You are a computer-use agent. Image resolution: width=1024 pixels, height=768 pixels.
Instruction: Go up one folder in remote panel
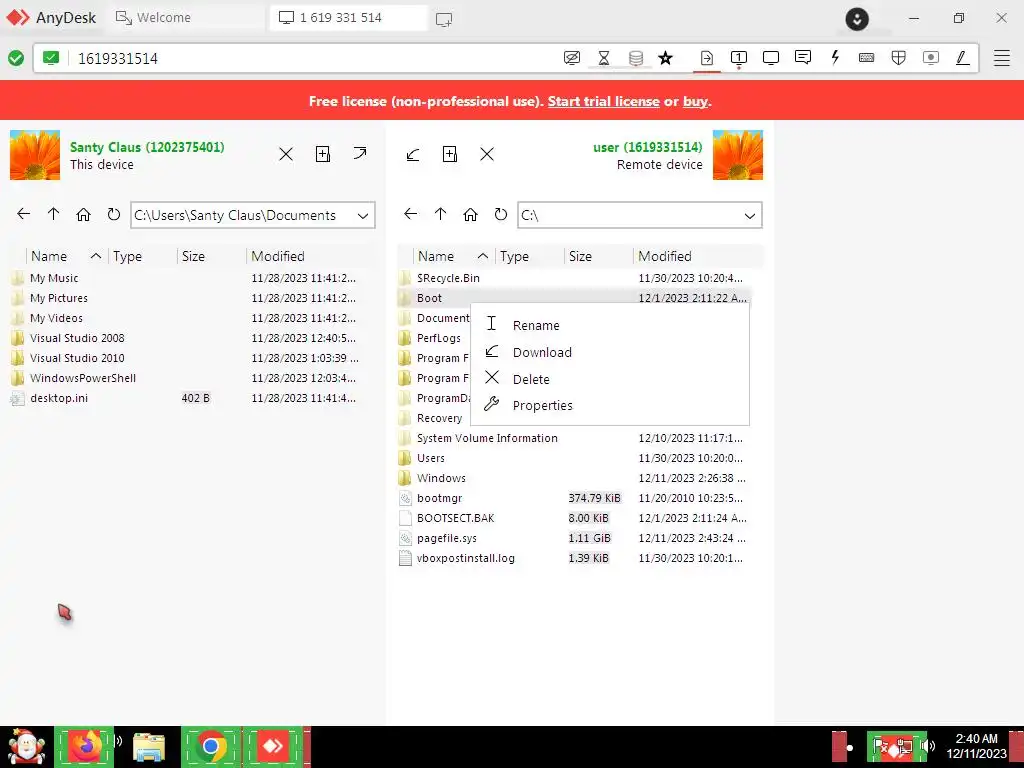coord(440,214)
